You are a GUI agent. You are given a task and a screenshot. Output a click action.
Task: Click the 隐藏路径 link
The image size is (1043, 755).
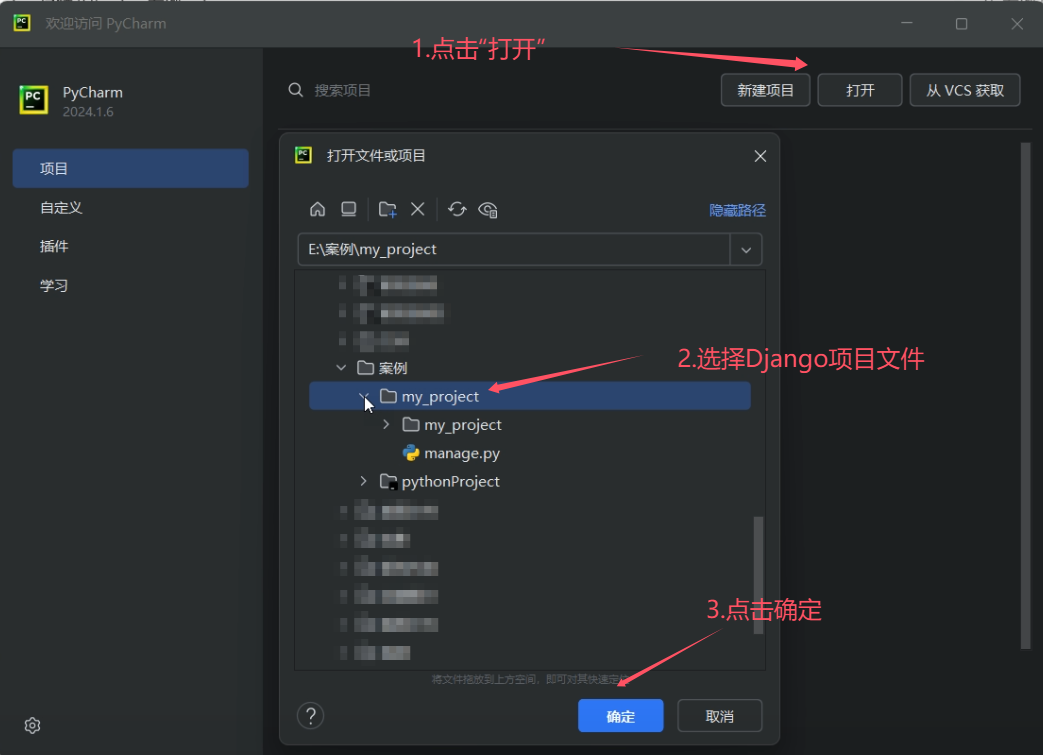[737, 210]
